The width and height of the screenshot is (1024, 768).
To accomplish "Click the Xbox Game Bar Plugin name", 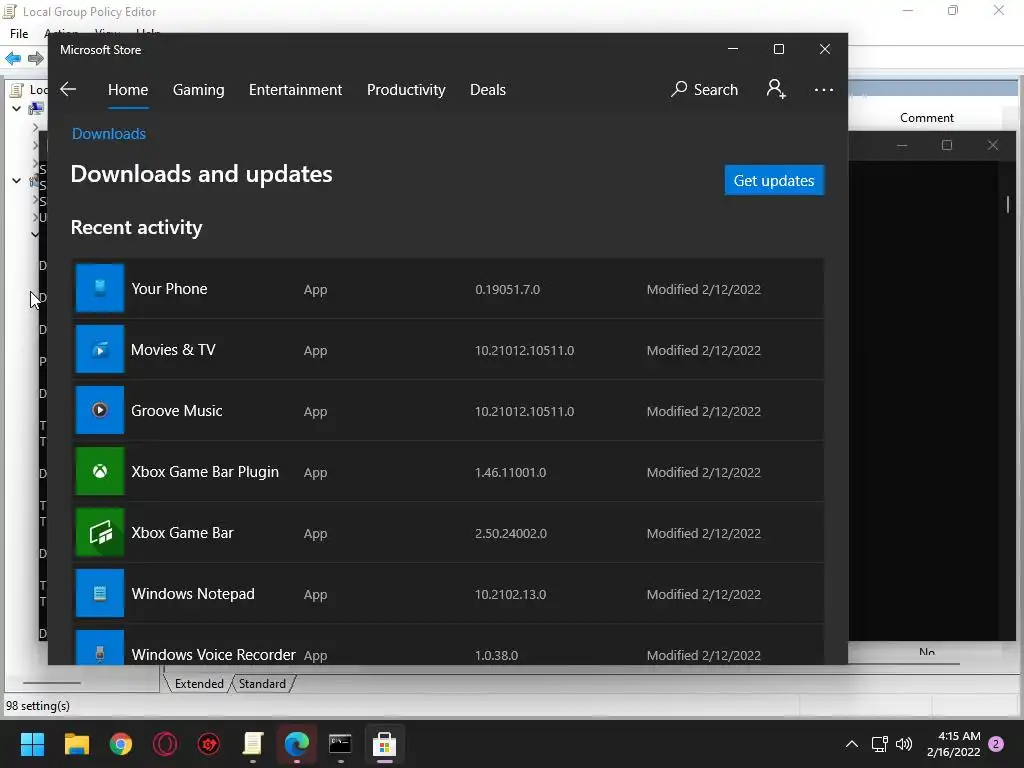I will pyautogui.click(x=205, y=472).
